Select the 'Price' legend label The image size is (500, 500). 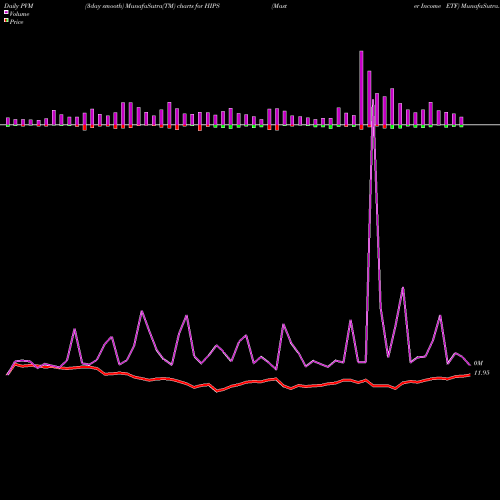pos(16,22)
